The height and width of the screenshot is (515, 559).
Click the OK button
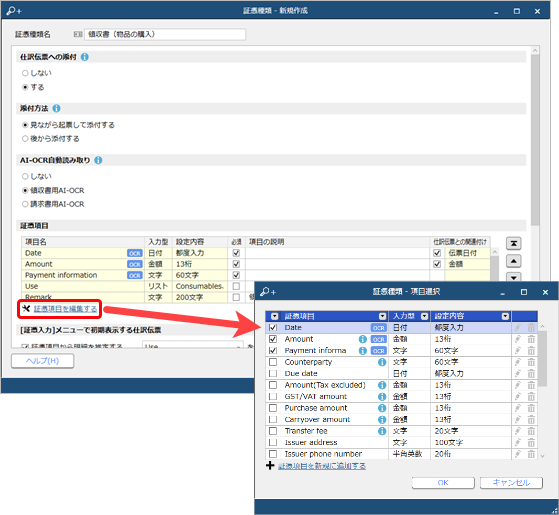443,483
